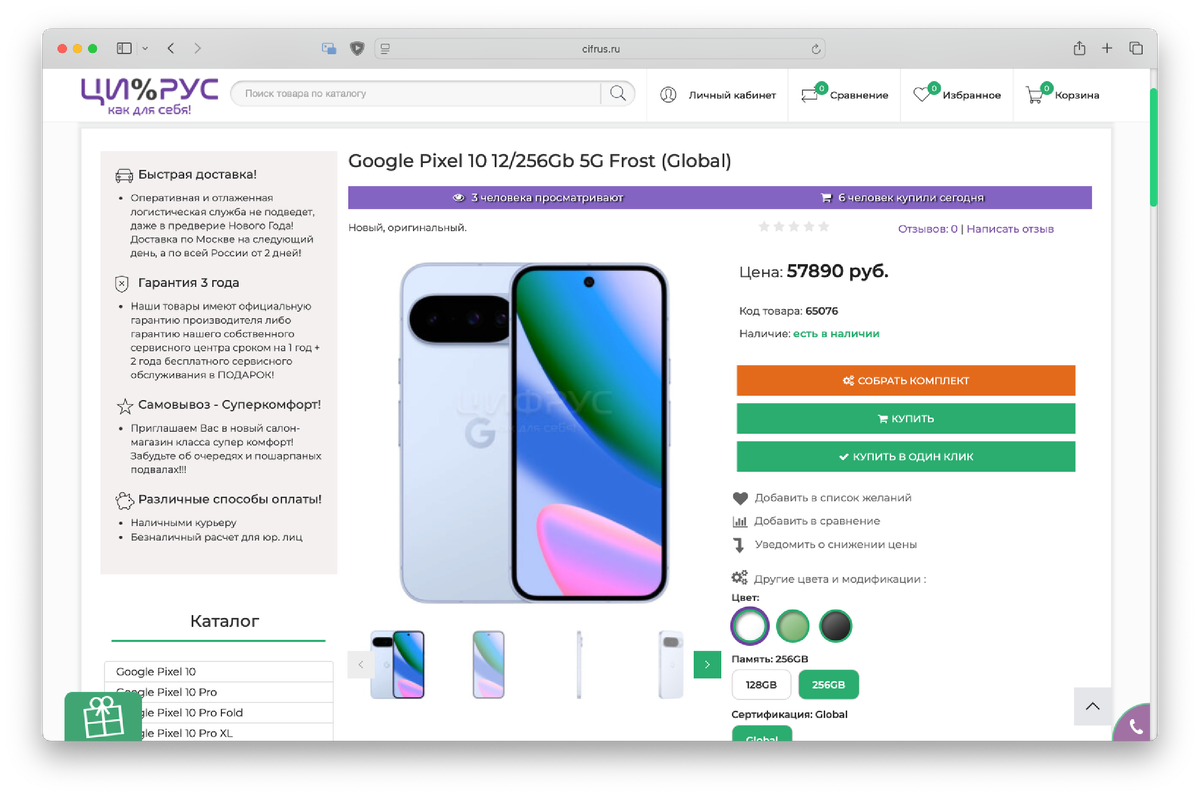Go forward with Safari forward arrow
This screenshot has width=1200, height=797.
pyautogui.click(x=198, y=48)
